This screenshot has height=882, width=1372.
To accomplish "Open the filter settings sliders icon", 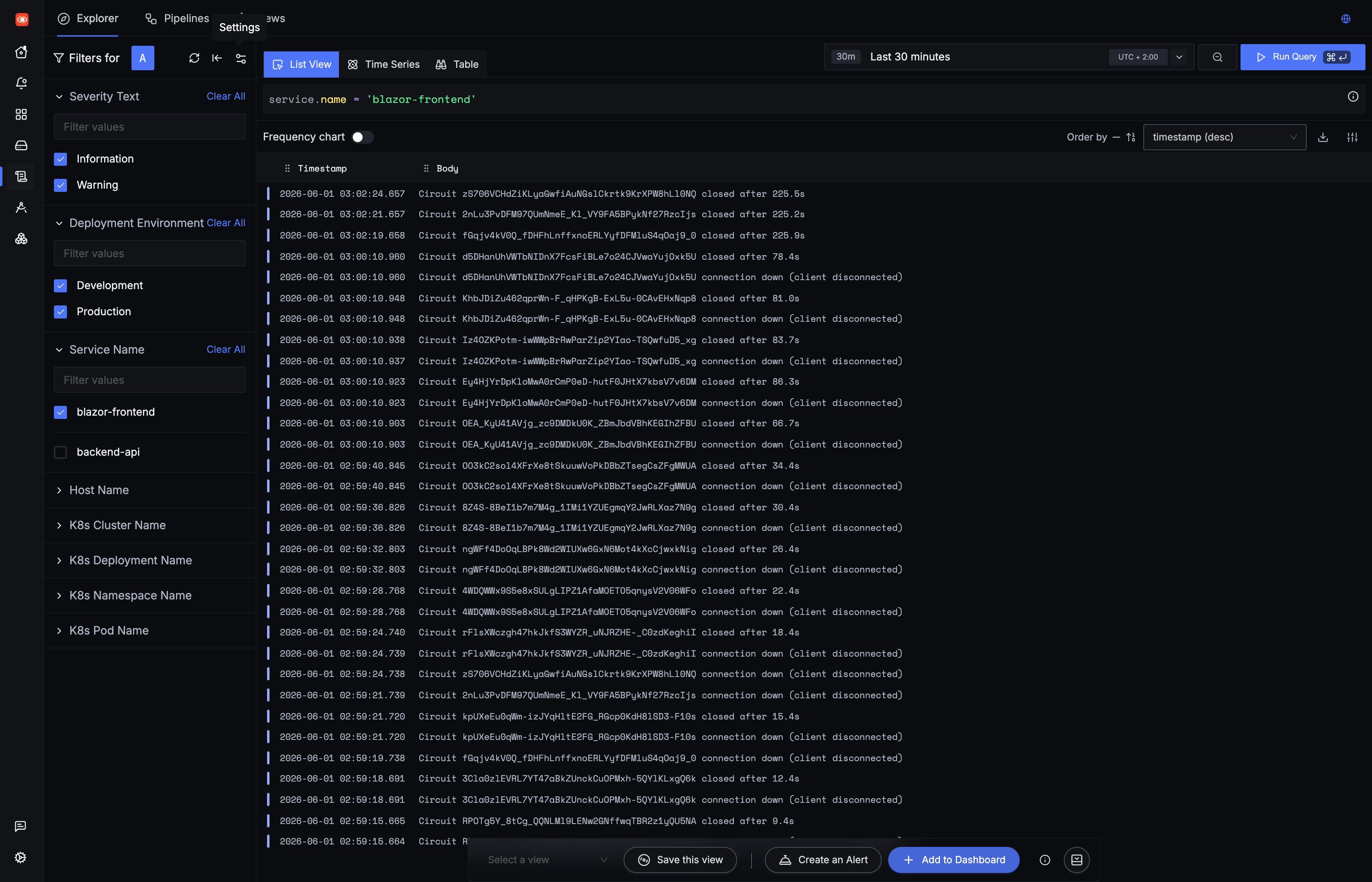I will [x=241, y=58].
